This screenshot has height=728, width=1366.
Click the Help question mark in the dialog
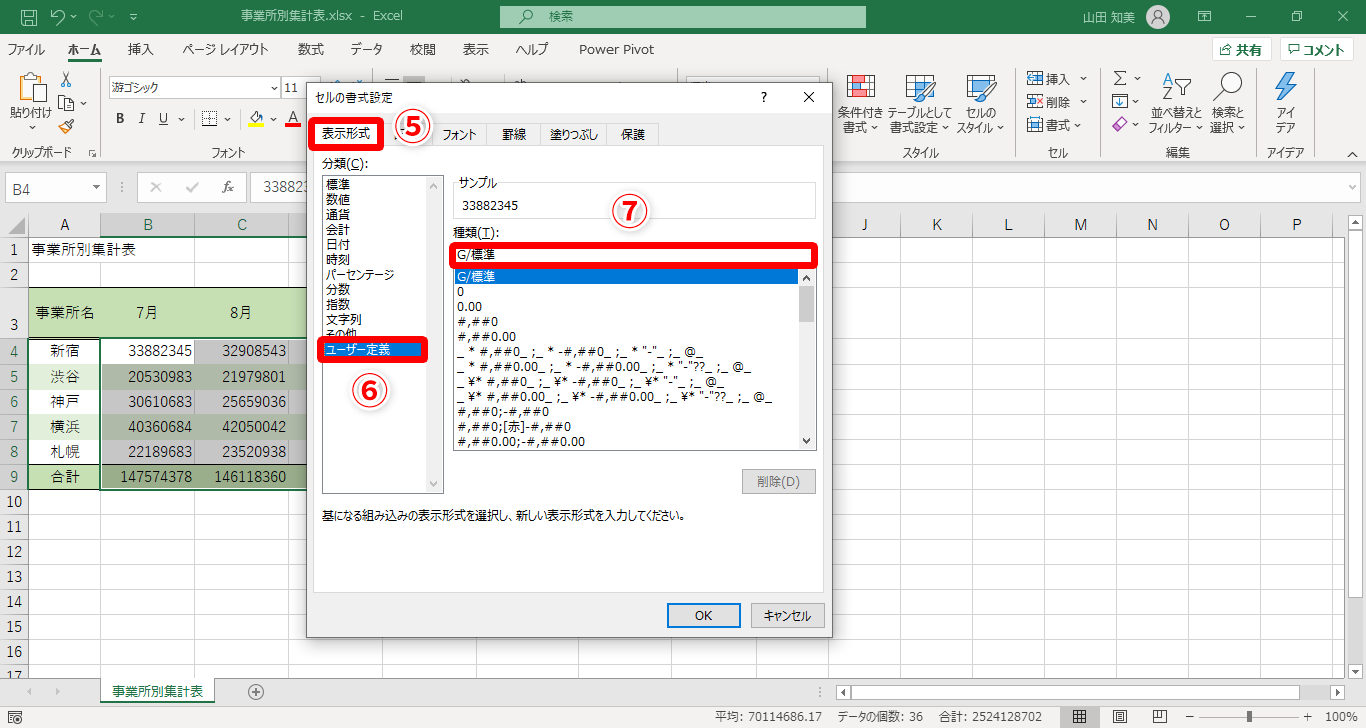[x=764, y=97]
